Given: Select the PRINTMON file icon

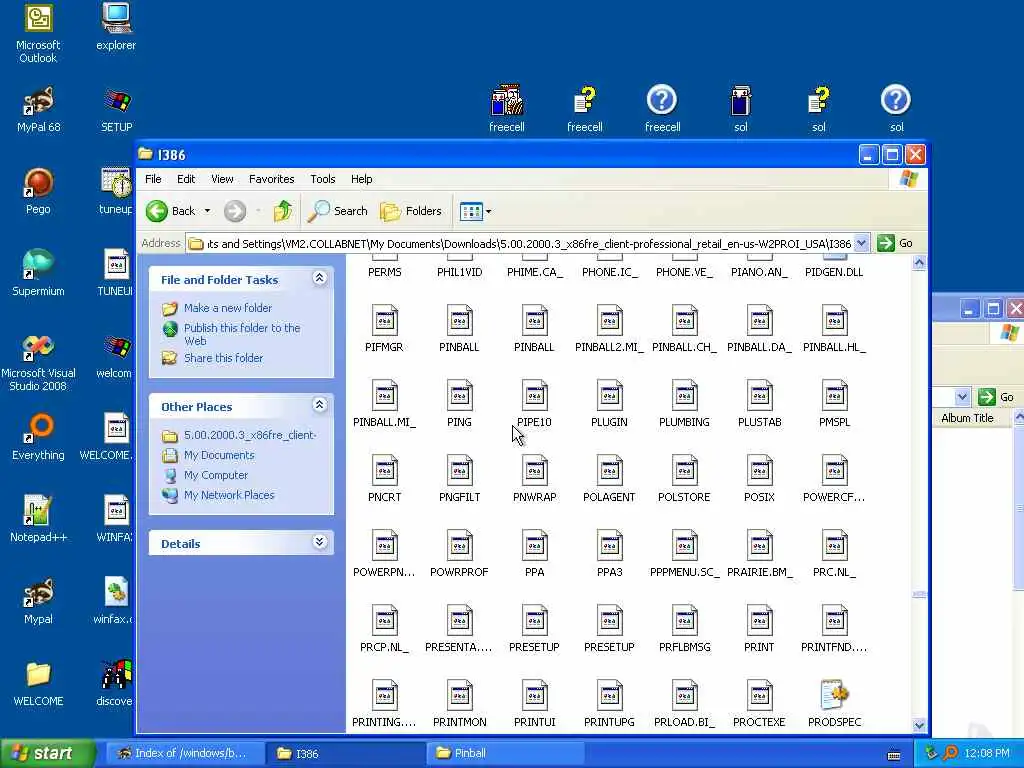Looking at the screenshot, I should (x=459, y=696).
